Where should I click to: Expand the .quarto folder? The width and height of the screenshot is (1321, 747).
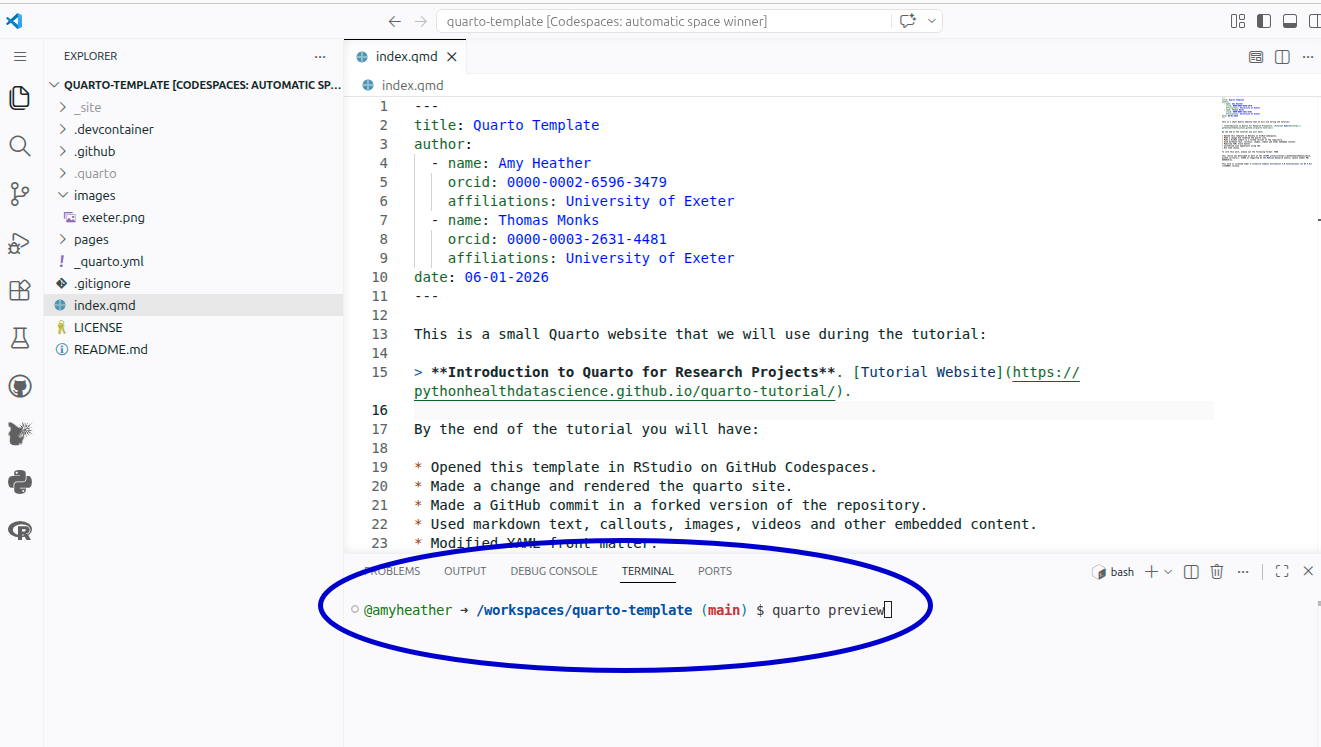(x=194, y=173)
